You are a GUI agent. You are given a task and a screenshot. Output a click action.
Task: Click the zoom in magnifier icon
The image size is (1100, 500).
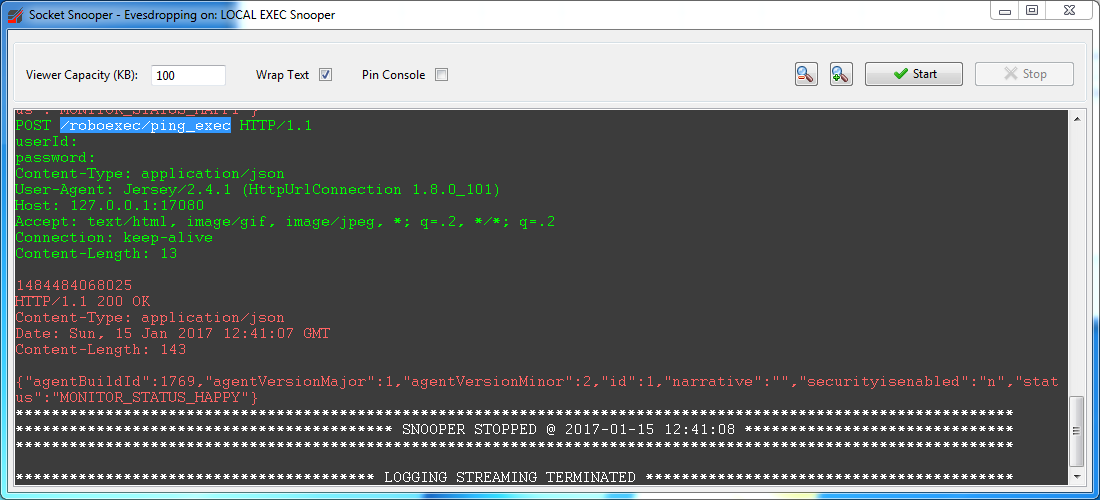click(x=840, y=74)
